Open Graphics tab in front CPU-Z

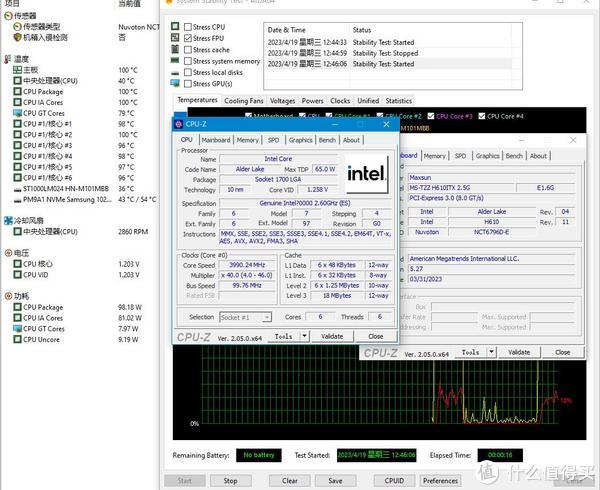(x=300, y=140)
